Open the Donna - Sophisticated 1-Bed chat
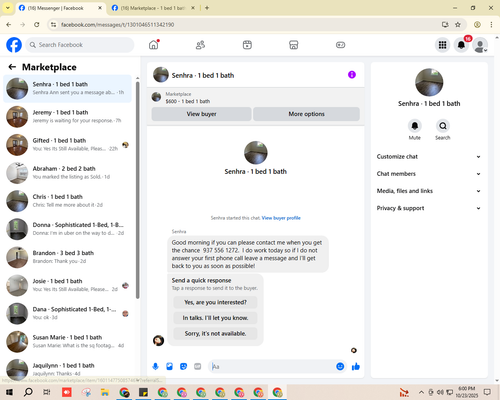 (67, 229)
